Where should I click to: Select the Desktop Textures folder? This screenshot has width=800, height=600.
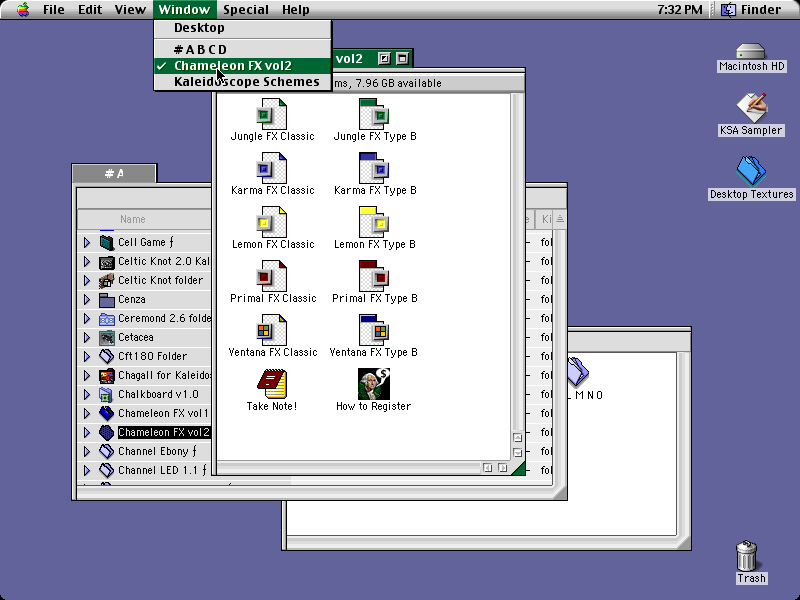point(751,171)
